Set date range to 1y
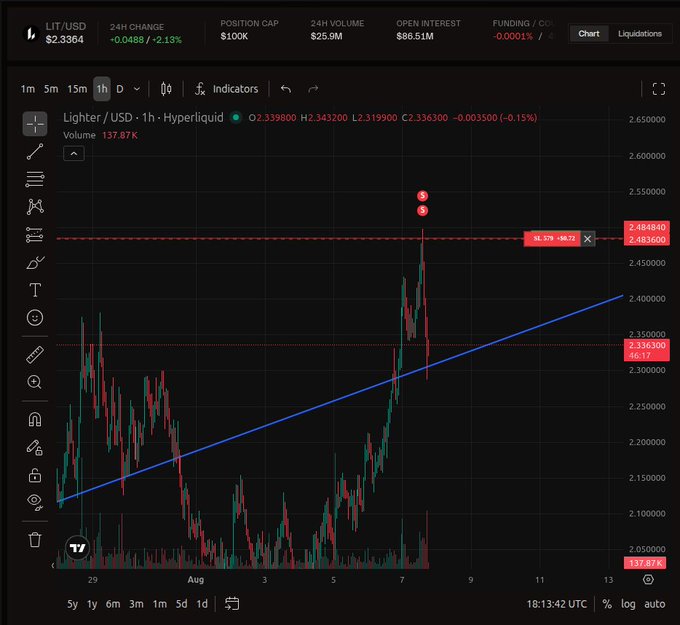 click(x=92, y=604)
